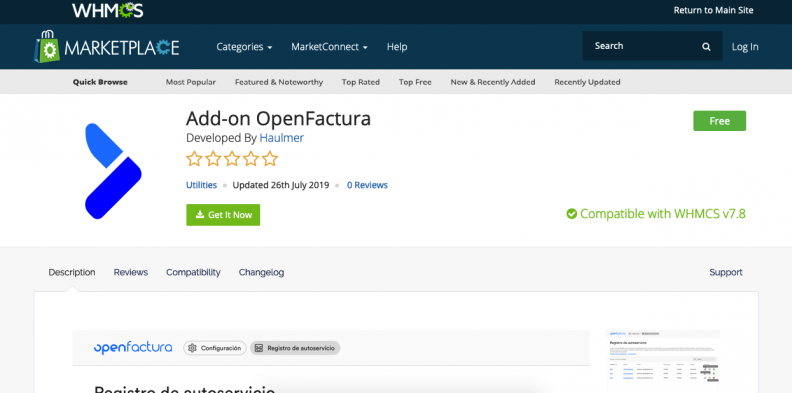Open the Log In page

(x=745, y=46)
